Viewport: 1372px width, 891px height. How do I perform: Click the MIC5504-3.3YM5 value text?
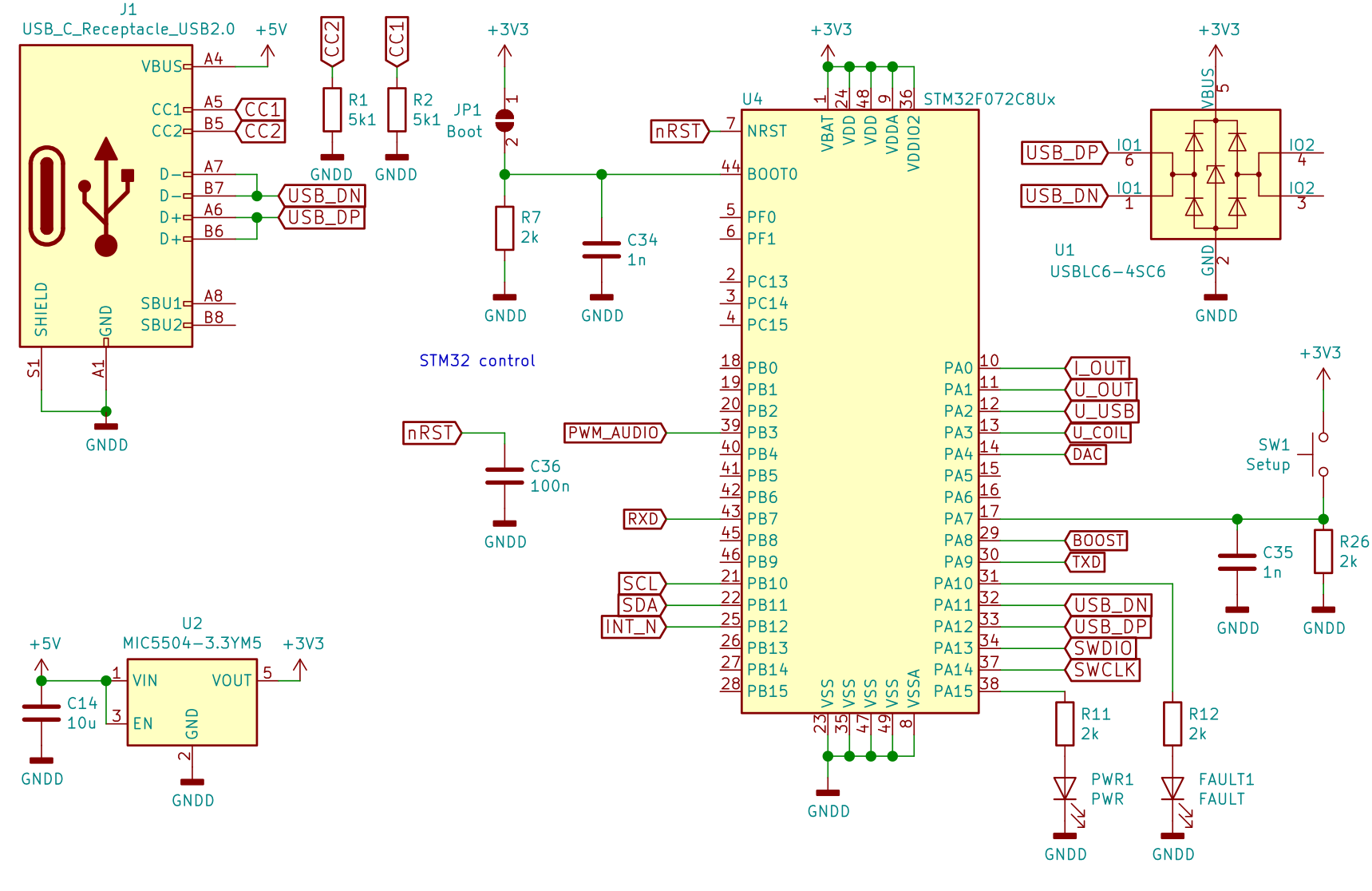pos(192,643)
